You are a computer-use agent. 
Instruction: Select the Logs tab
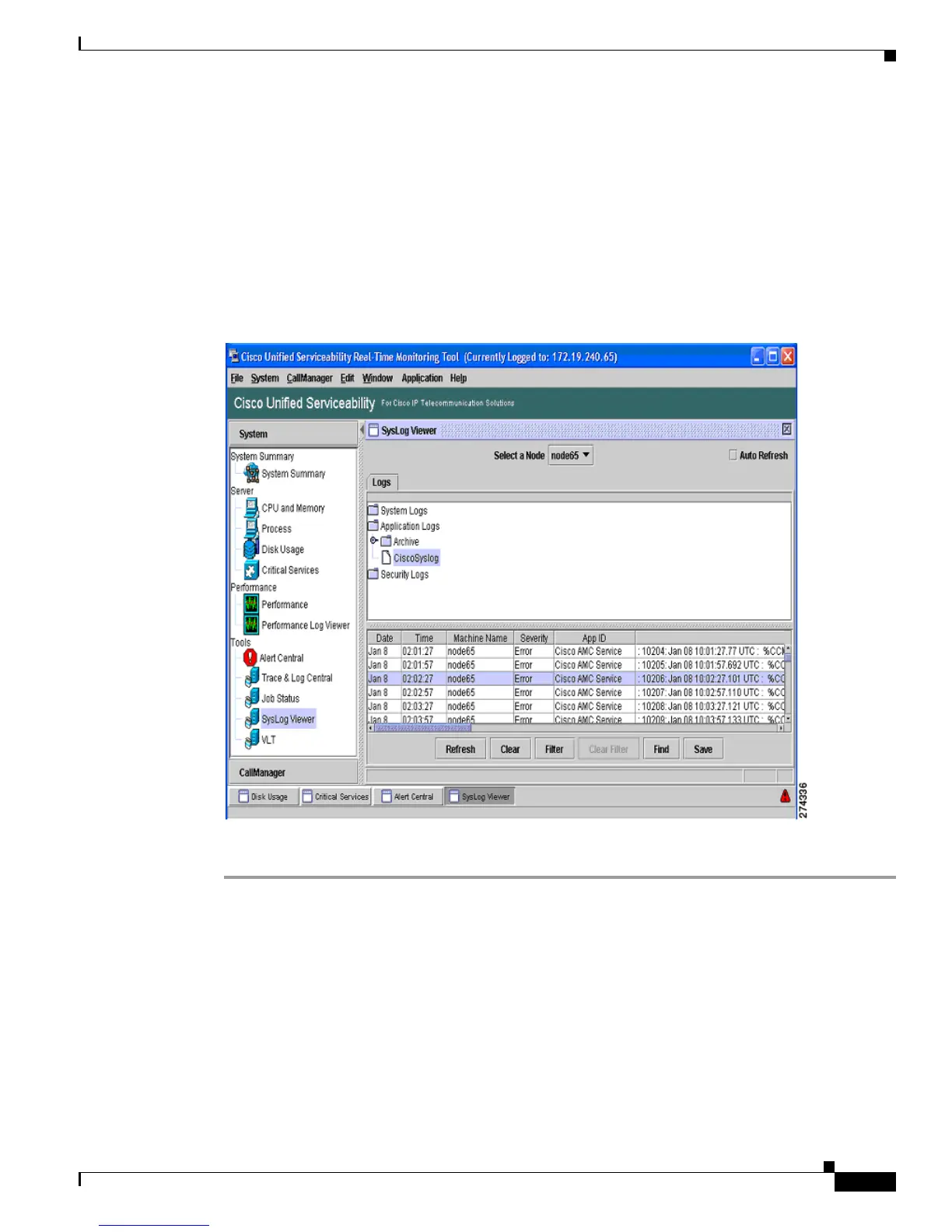pos(382,482)
